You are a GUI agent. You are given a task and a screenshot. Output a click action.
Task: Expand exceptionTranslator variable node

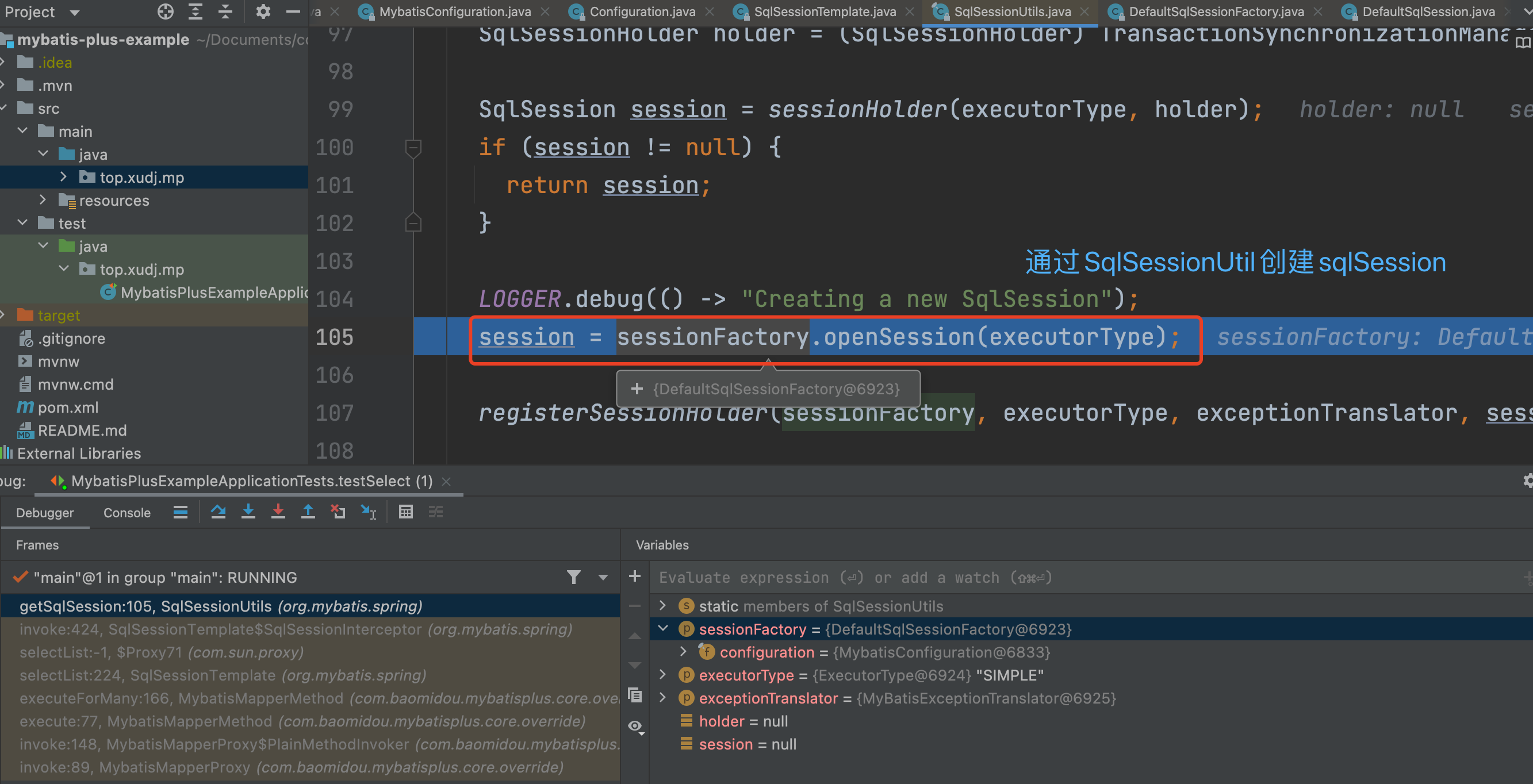663,698
